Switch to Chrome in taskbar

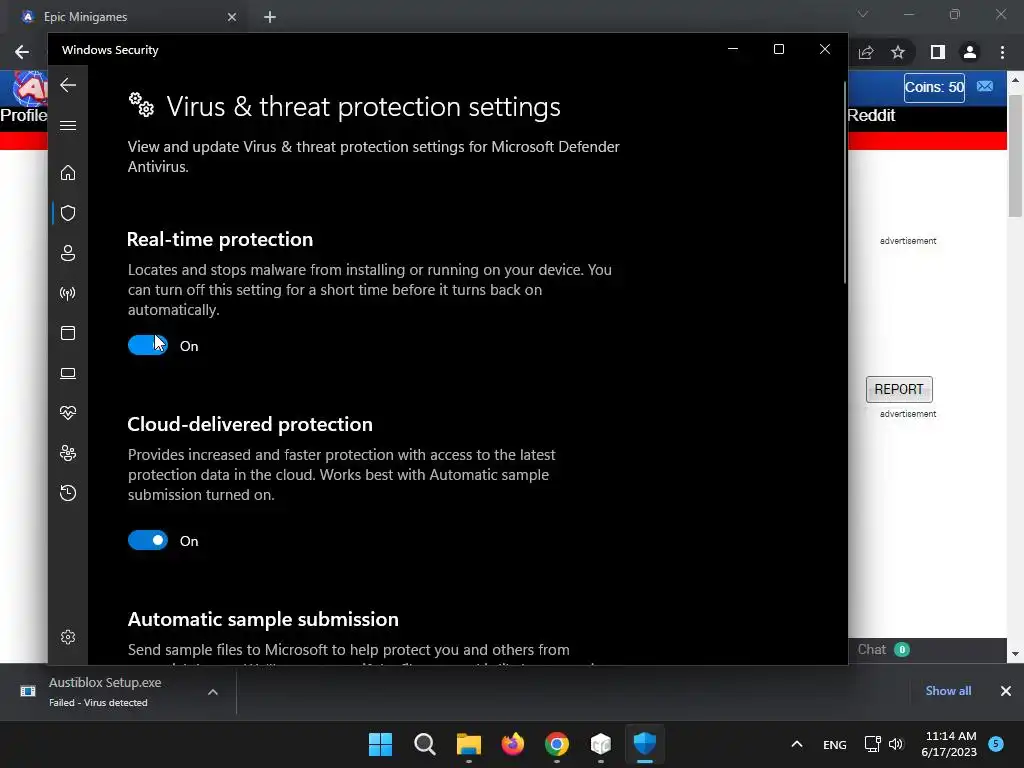pos(556,744)
